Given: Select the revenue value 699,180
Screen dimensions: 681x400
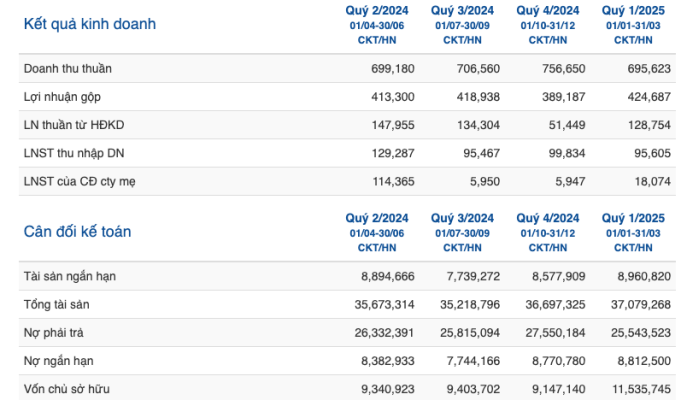Looking at the screenshot, I should 393,69.
